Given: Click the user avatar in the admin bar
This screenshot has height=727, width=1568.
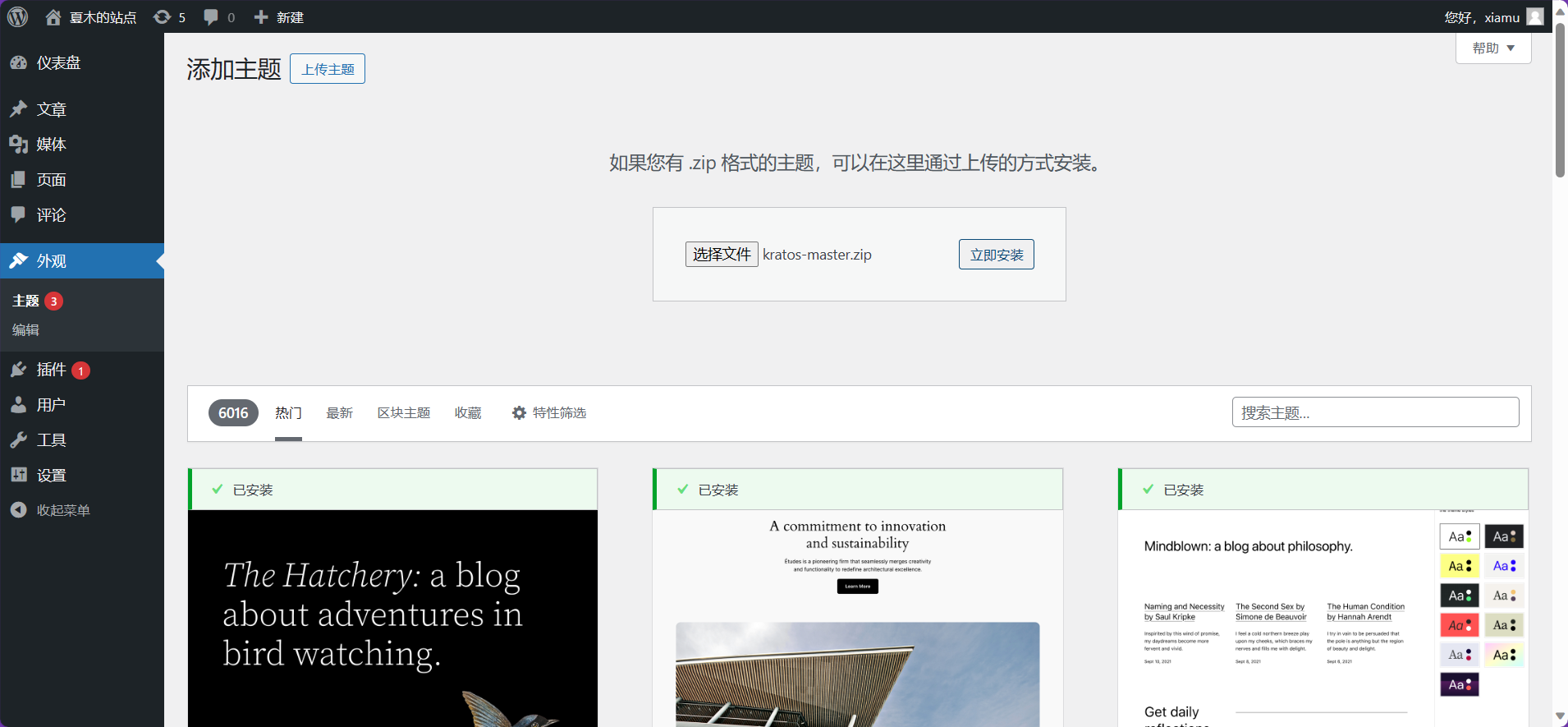Looking at the screenshot, I should pyautogui.click(x=1535, y=17).
